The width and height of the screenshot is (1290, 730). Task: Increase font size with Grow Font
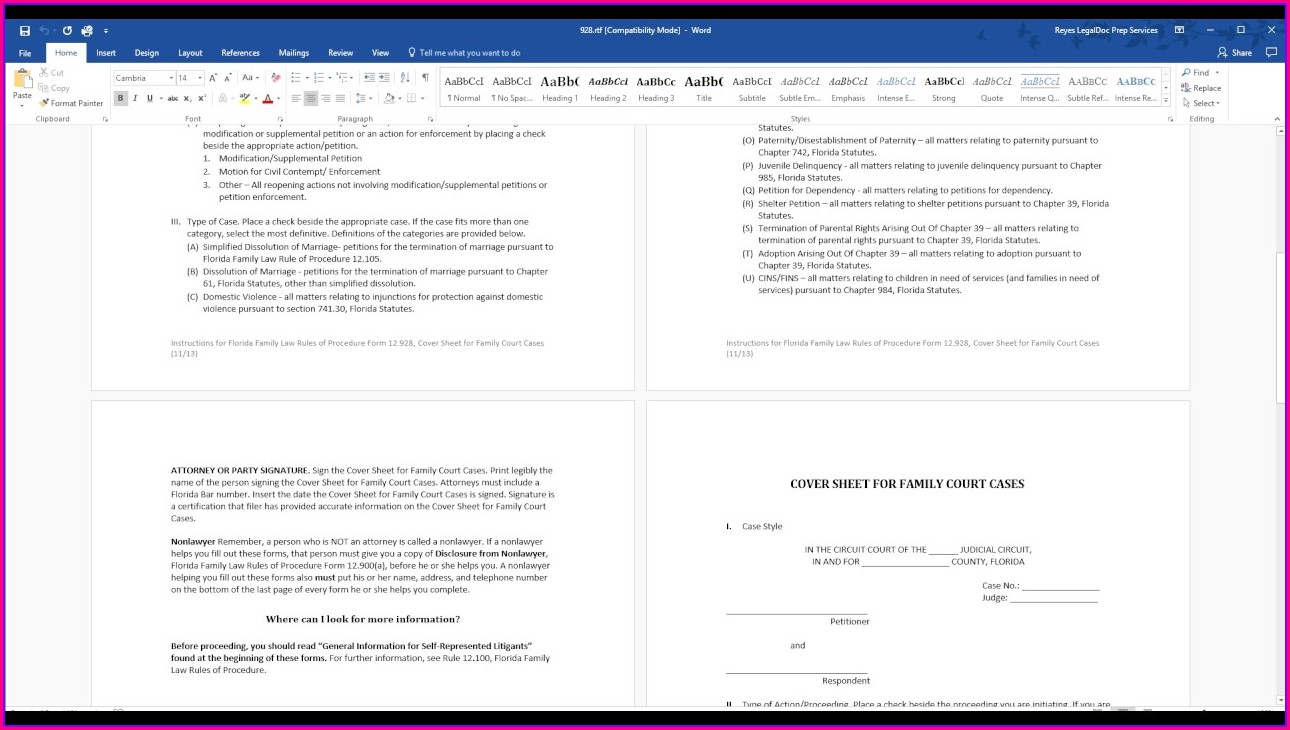214,78
